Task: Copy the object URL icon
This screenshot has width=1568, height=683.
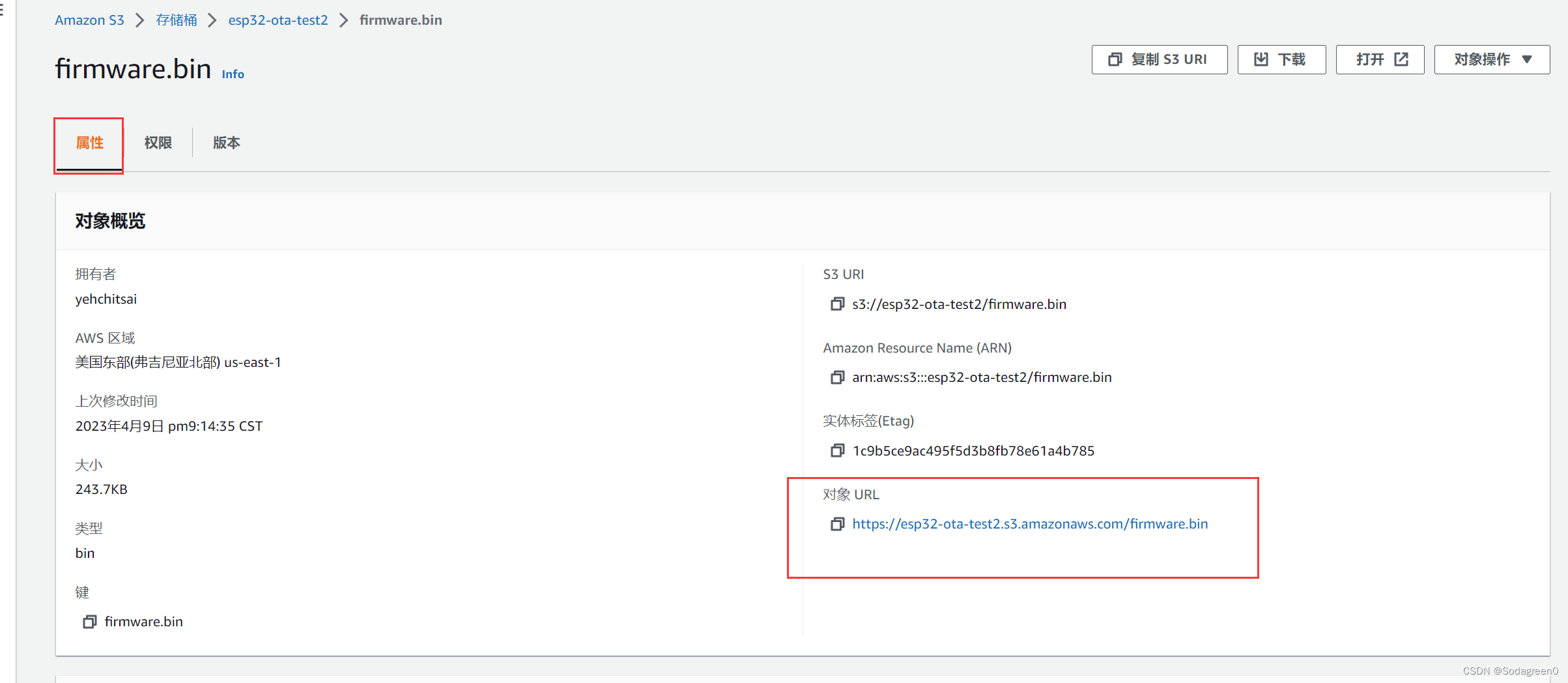Action: [x=837, y=524]
